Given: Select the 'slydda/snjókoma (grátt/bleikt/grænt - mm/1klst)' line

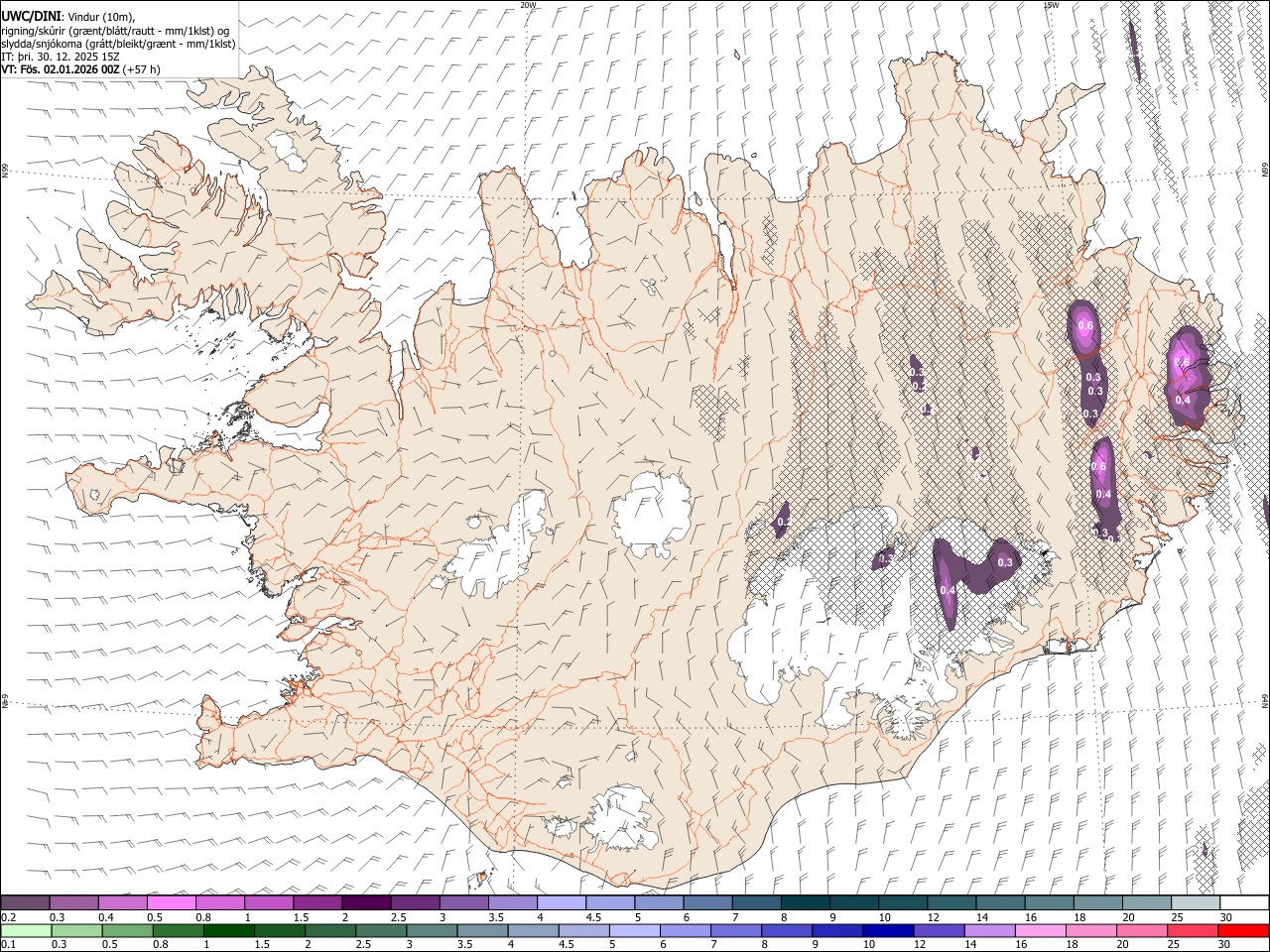Looking at the screenshot, I should pos(118,44).
